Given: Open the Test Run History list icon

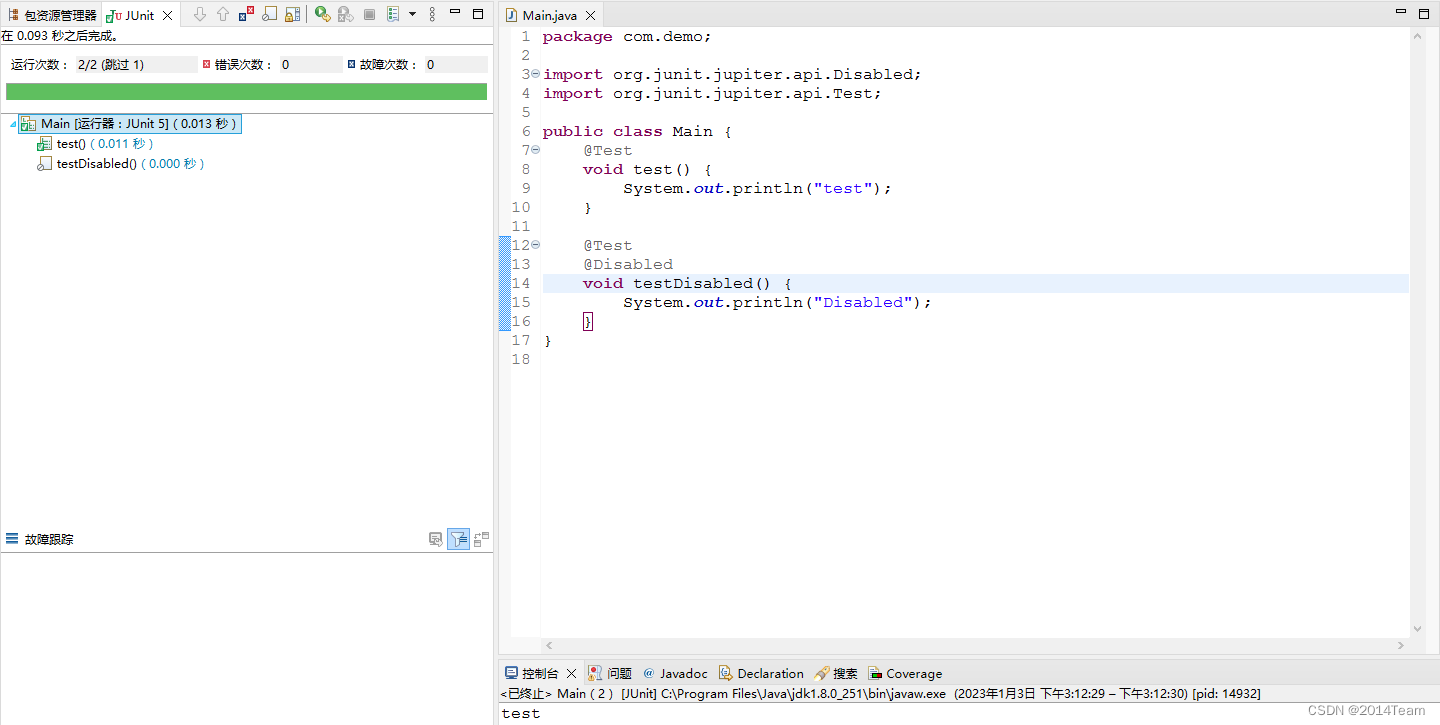Looking at the screenshot, I should 393,14.
